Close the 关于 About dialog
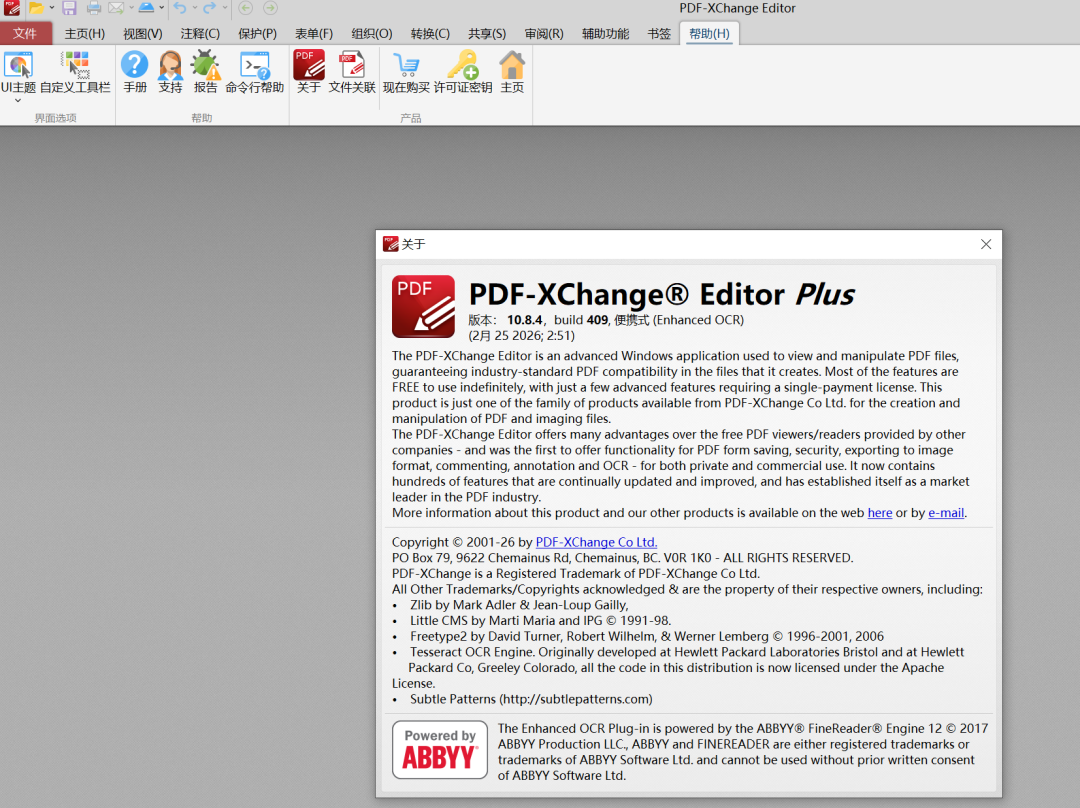The height and width of the screenshot is (808, 1080). tap(986, 244)
